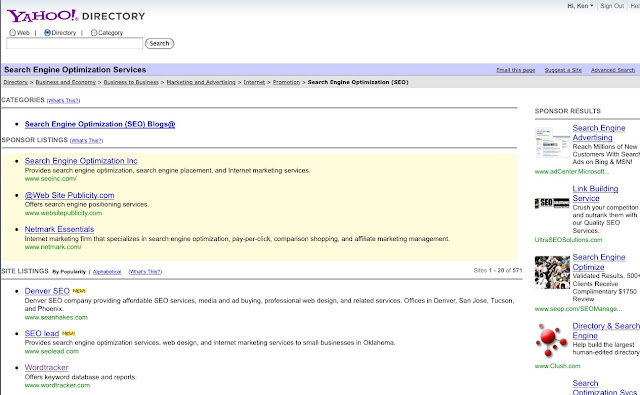Go to Promotion breadcrumb
Screen dimensions: 640x395
point(286,82)
